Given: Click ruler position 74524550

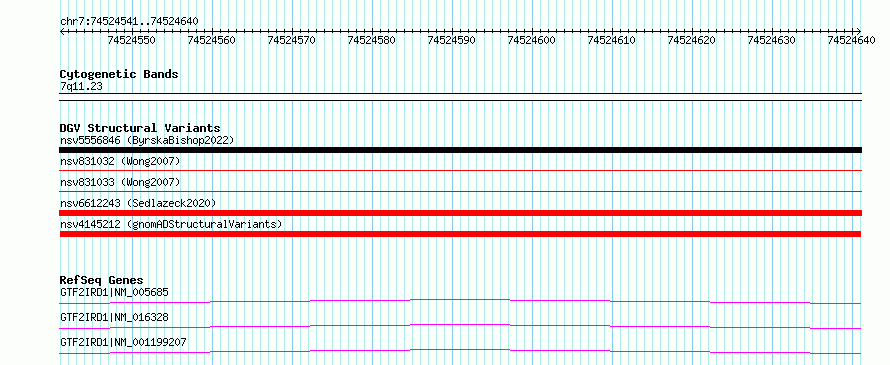Looking at the screenshot, I should tap(132, 40).
